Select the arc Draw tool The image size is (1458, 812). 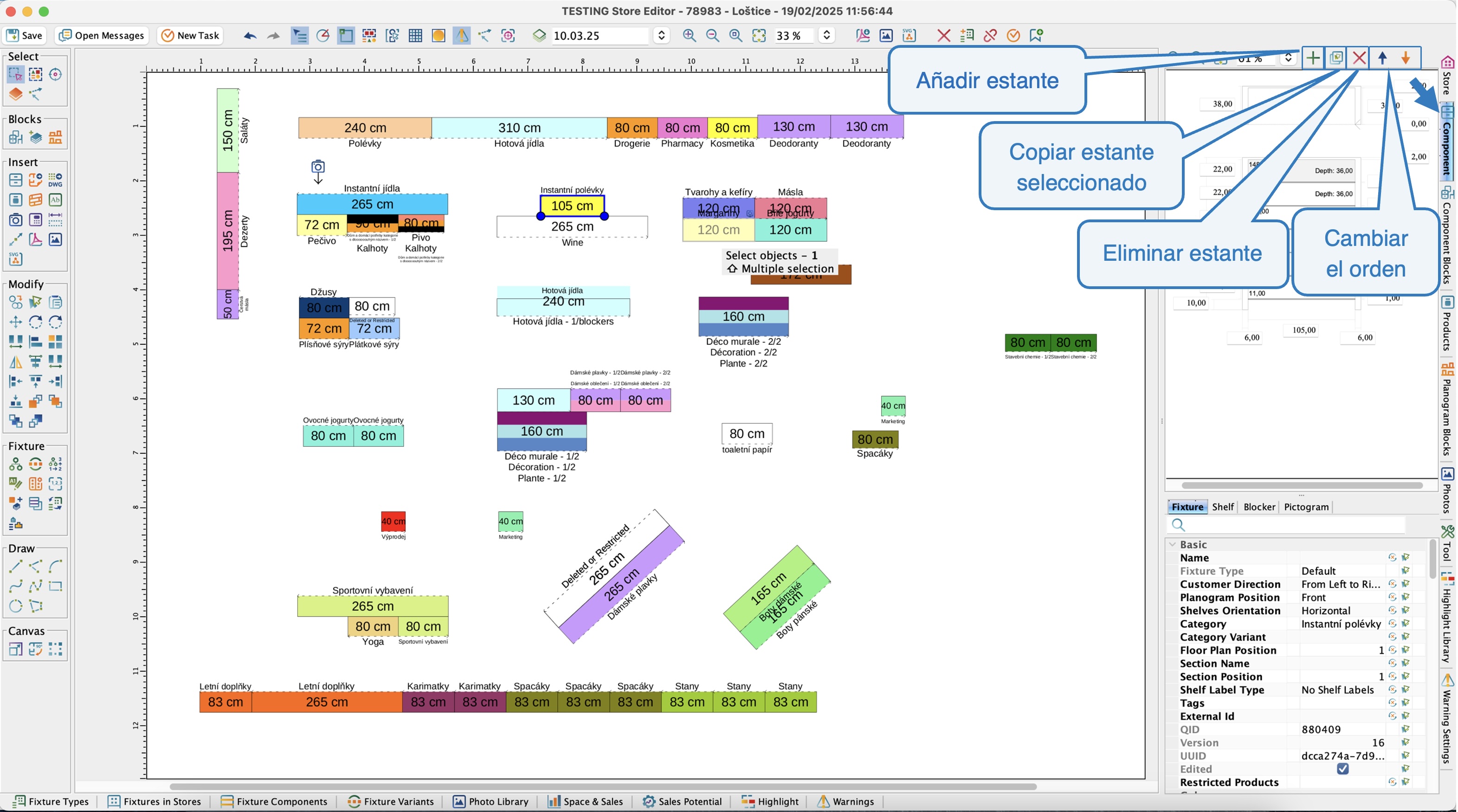tap(56, 567)
